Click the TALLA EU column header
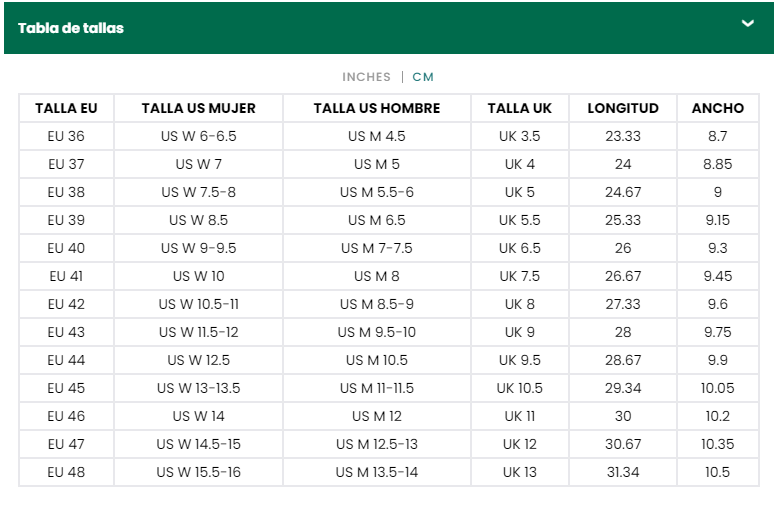Screen dimensions: 781x511 [x=66, y=108]
